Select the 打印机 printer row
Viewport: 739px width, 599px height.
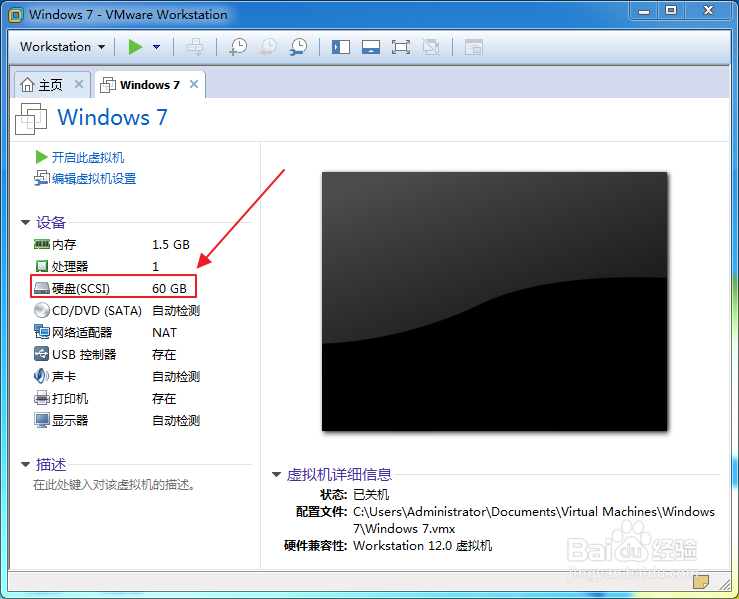coord(106,398)
